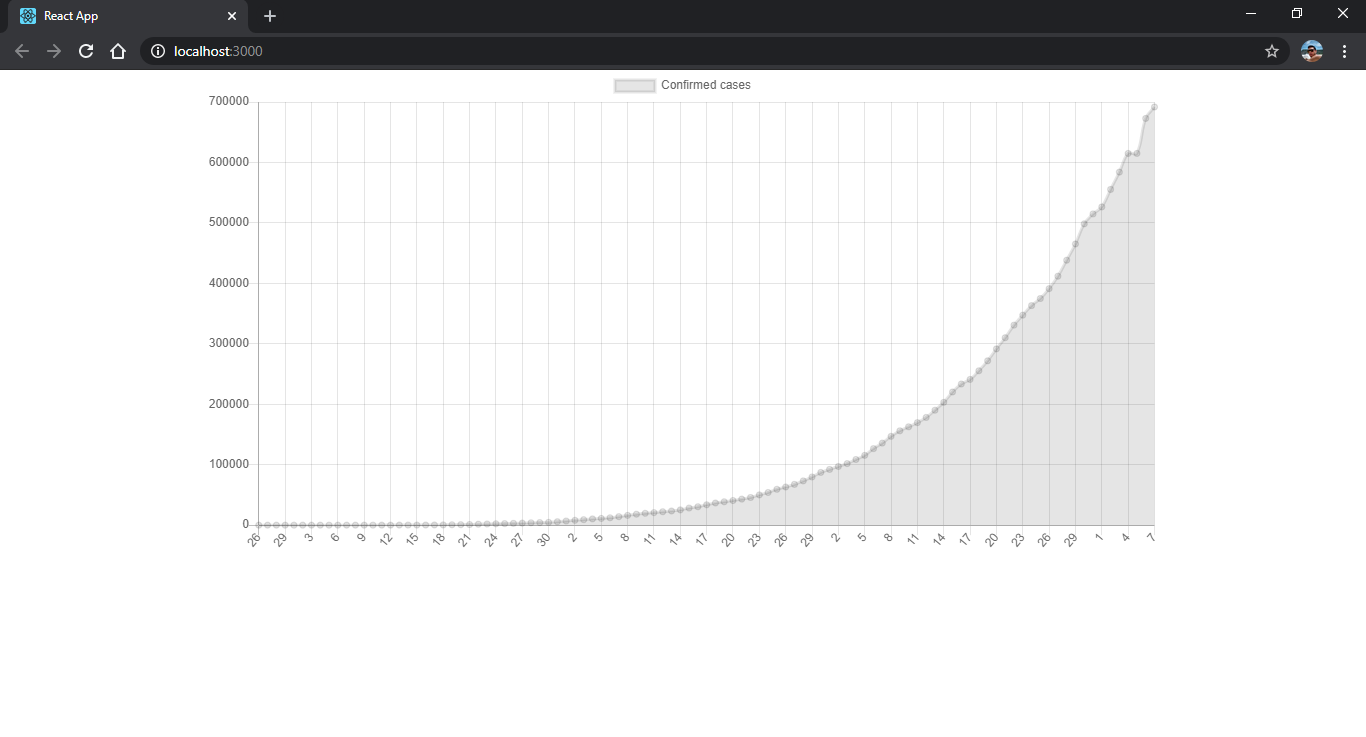1366x737 pixels.
Task: Bookmark this page with the star icon
Action: 1272,51
